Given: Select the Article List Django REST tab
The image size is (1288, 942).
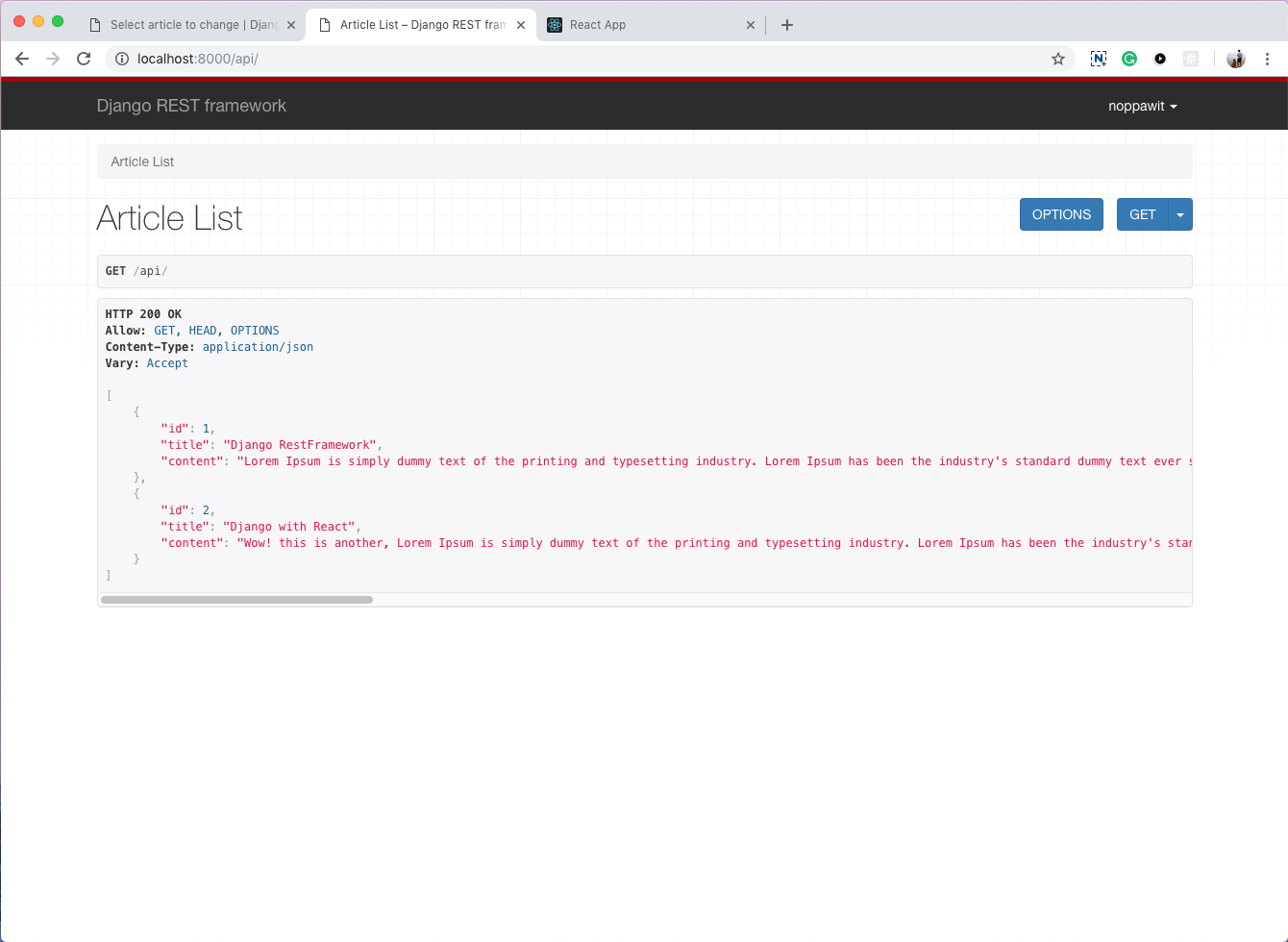Looking at the screenshot, I should pos(421,25).
